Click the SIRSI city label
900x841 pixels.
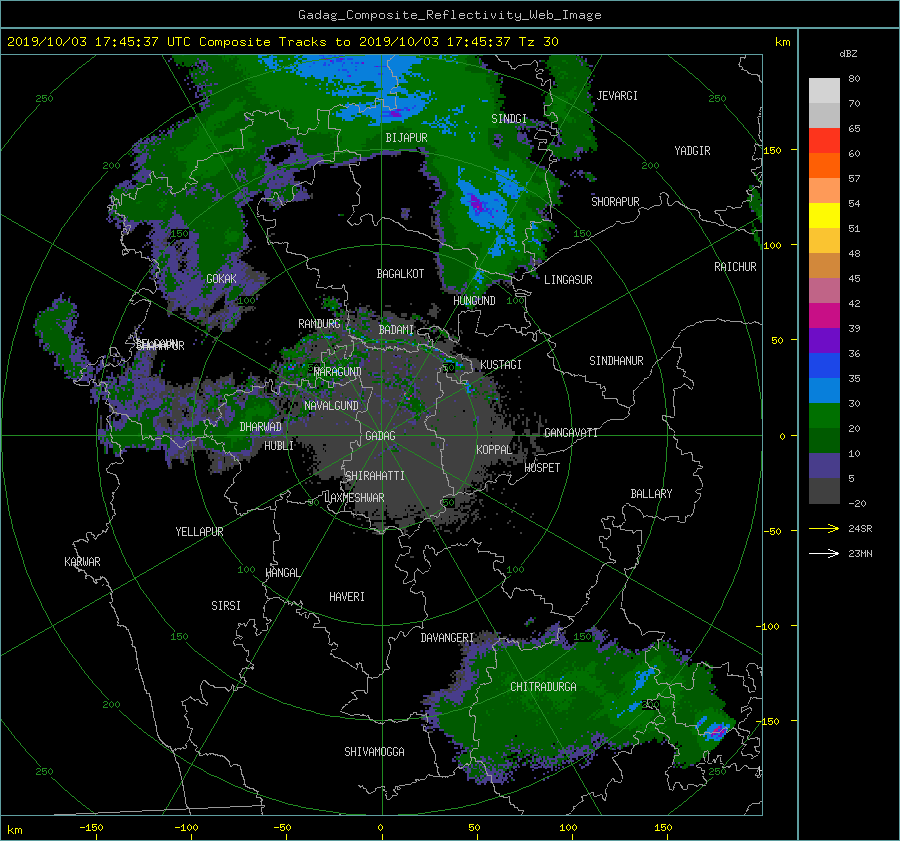click(226, 606)
